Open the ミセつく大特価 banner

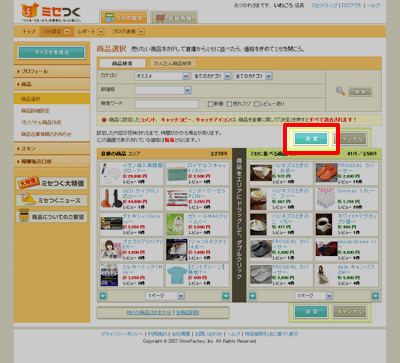point(52,183)
